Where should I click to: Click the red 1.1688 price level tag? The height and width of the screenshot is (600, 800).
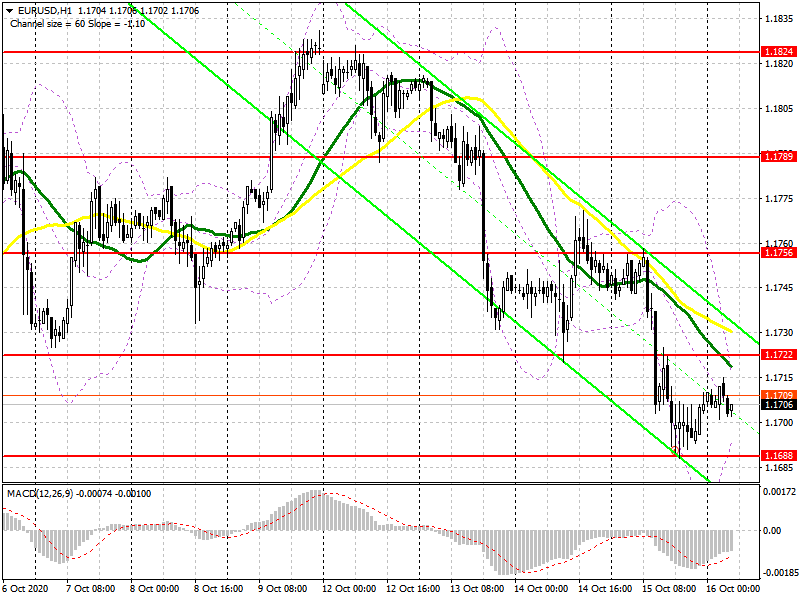click(x=778, y=455)
